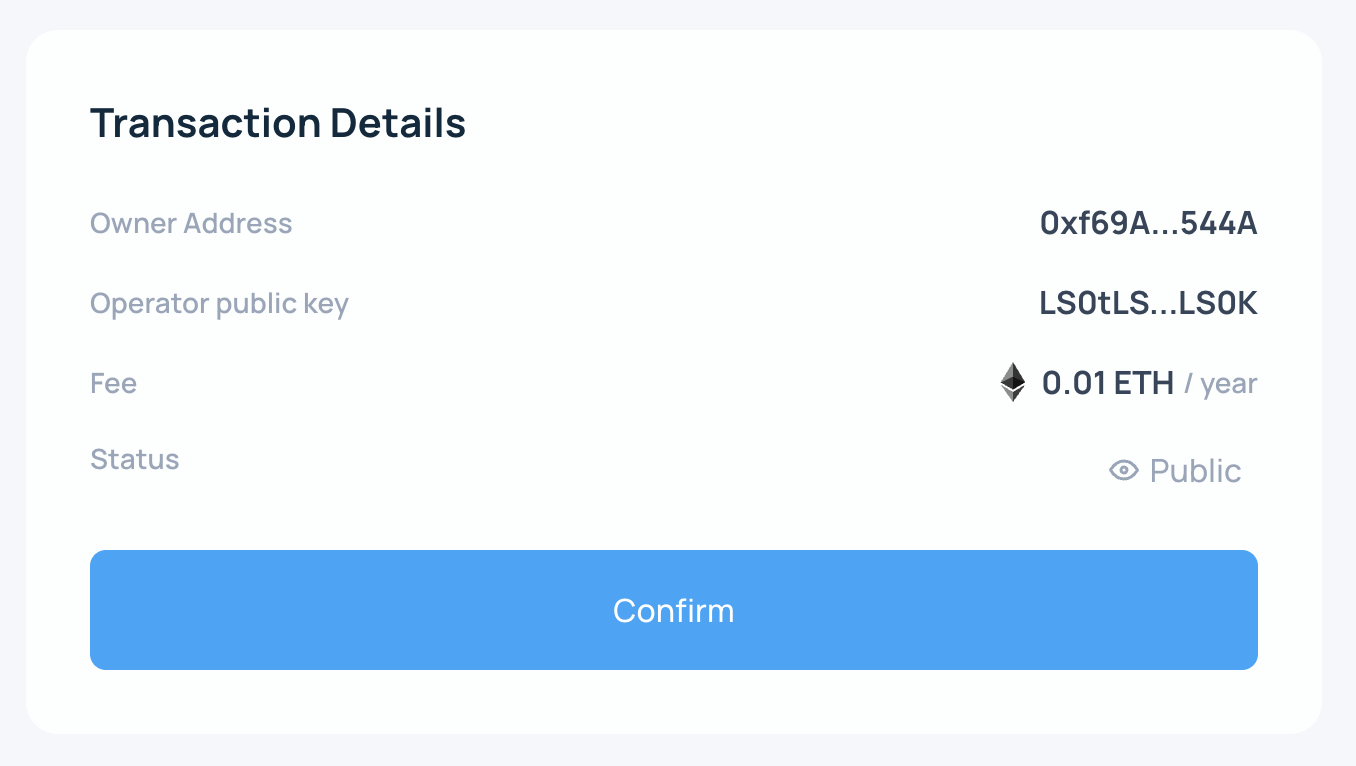The height and width of the screenshot is (766, 1356).
Task: Click the "/ year" fee period text
Action: pyautogui.click(x=1221, y=384)
